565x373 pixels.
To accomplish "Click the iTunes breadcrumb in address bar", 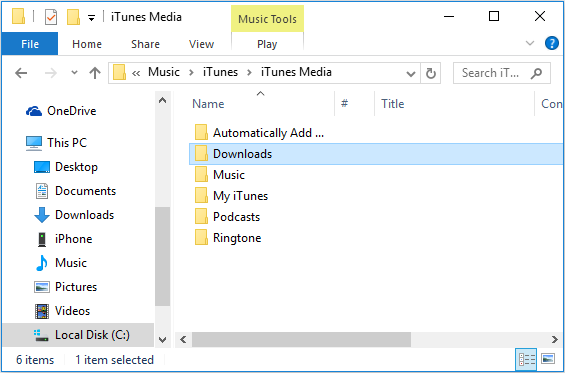I will 220,72.
